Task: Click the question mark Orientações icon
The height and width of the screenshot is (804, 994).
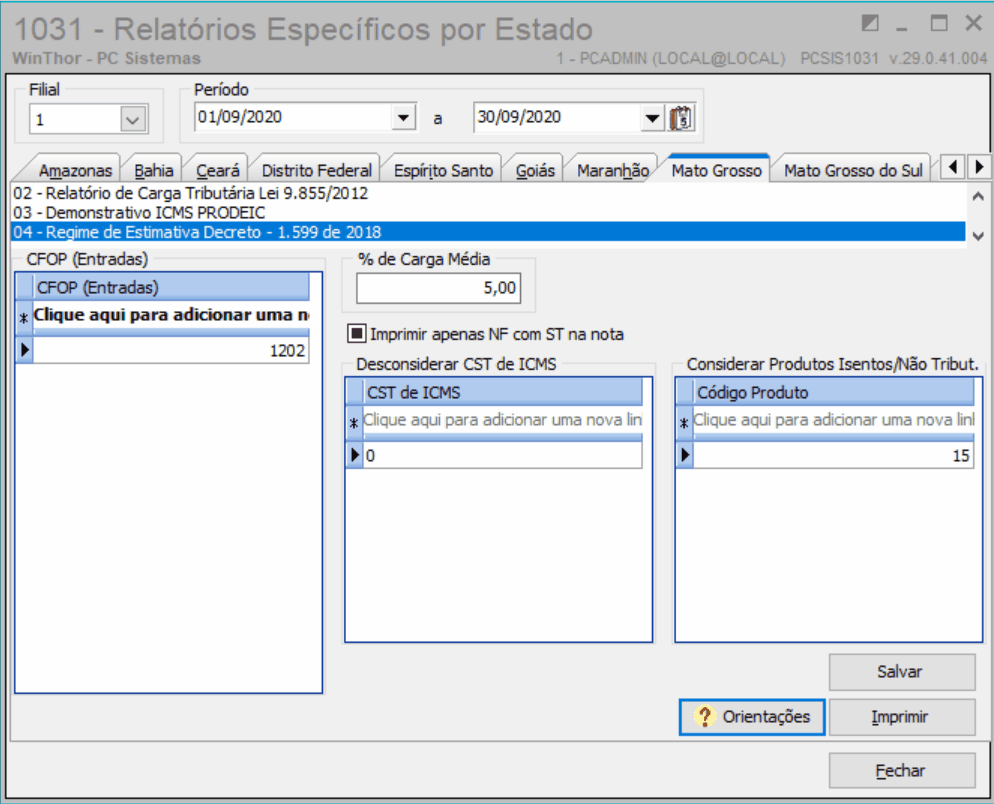Action: point(704,716)
